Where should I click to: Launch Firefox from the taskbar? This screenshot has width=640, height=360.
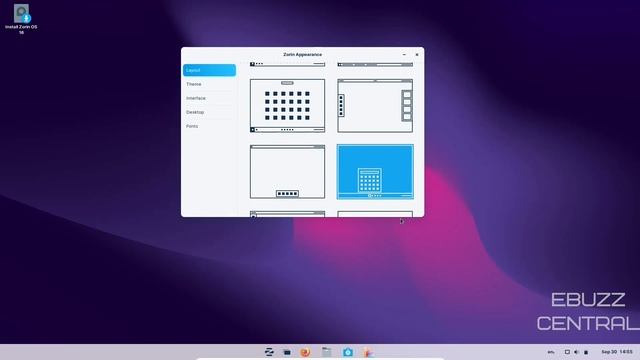pos(305,352)
